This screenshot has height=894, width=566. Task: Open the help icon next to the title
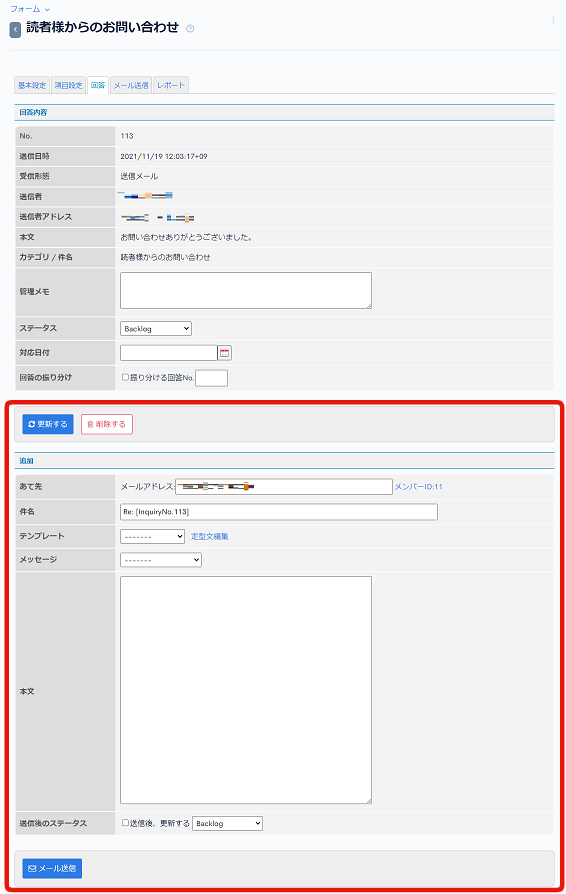[190, 29]
